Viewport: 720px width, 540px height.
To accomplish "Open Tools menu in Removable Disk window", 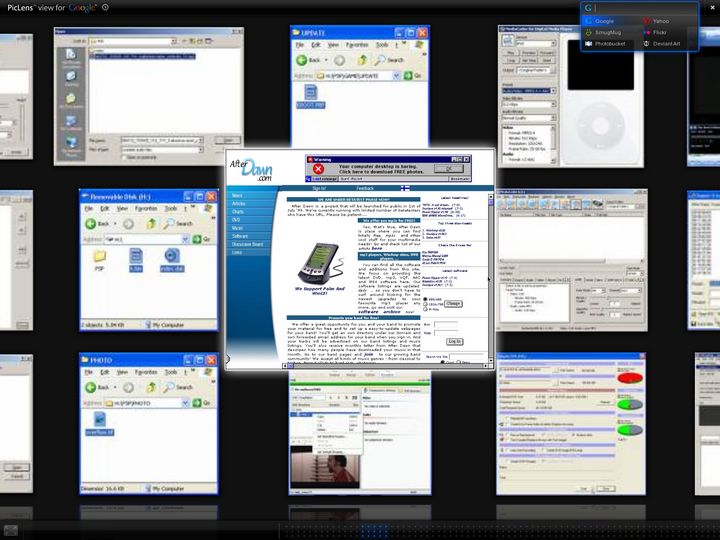I will click(x=171, y=208).
